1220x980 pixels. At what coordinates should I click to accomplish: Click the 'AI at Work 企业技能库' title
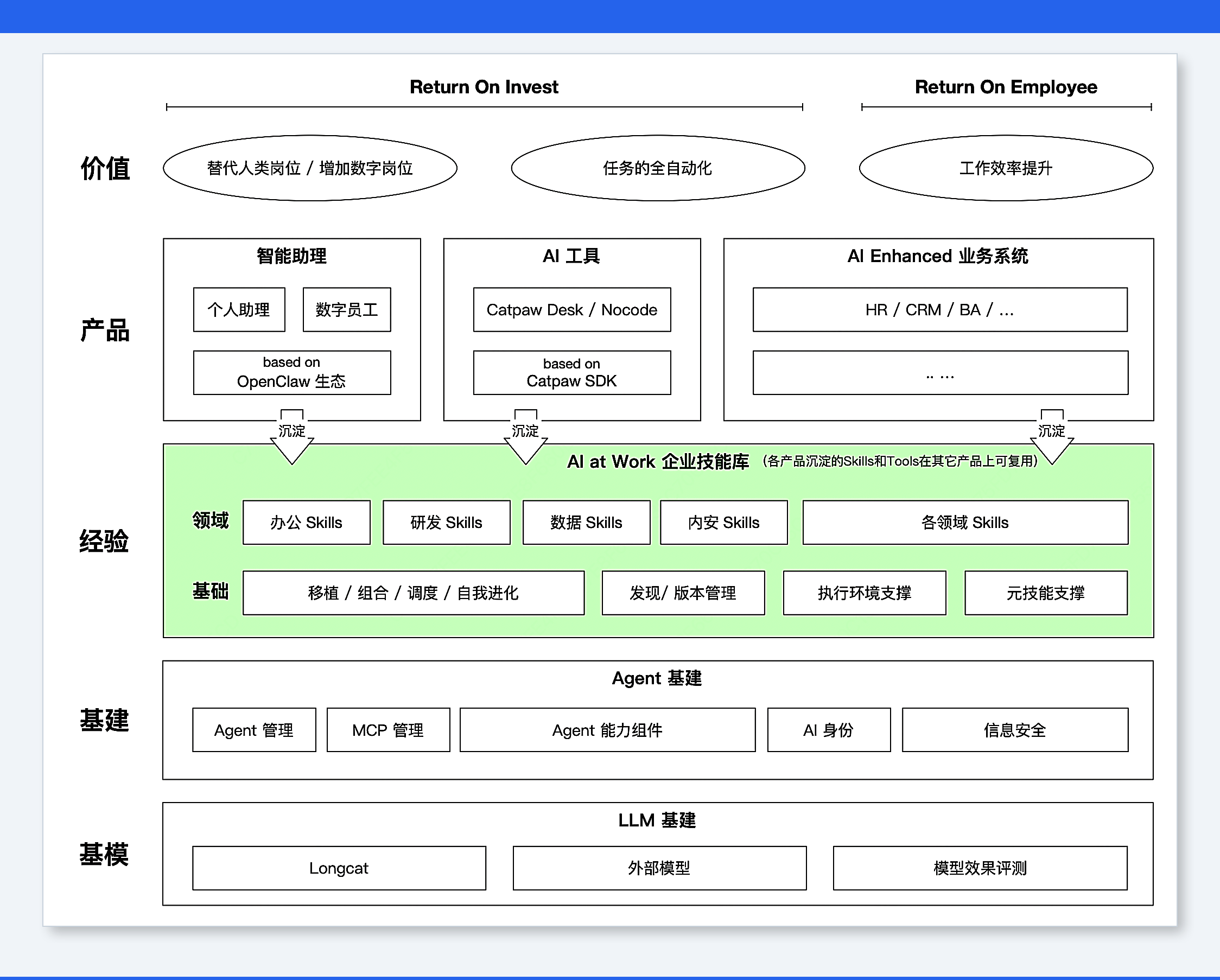[x=658, y=462]
